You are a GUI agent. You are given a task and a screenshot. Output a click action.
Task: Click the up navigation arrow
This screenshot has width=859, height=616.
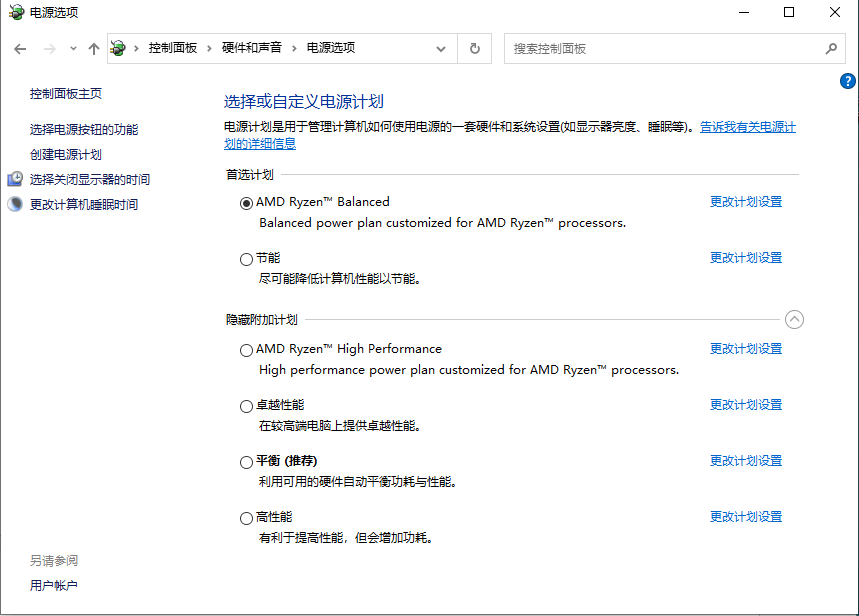[x=94, y=47]
